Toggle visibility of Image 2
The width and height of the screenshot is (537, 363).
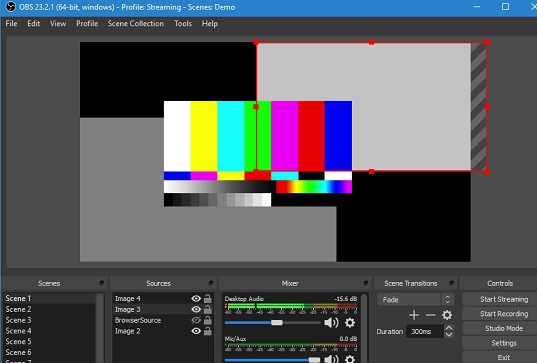(196, 331)
